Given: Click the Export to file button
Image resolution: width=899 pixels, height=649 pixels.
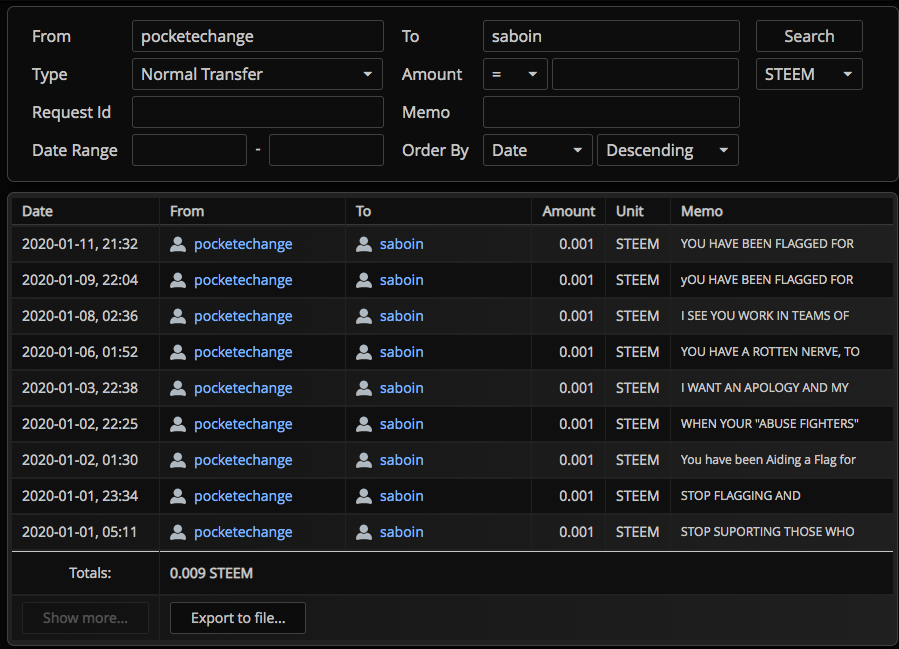Looking at the screenshot, I should point(238,618).
